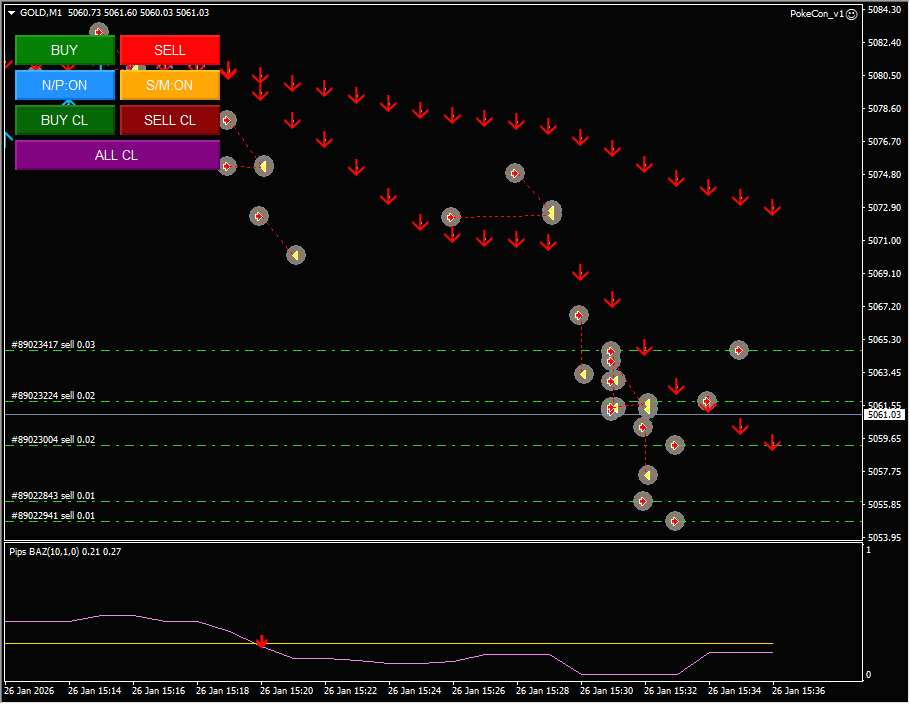Click the current price tag 5061.03 on the price axis
910x704 pixels.
click(884, 415)
